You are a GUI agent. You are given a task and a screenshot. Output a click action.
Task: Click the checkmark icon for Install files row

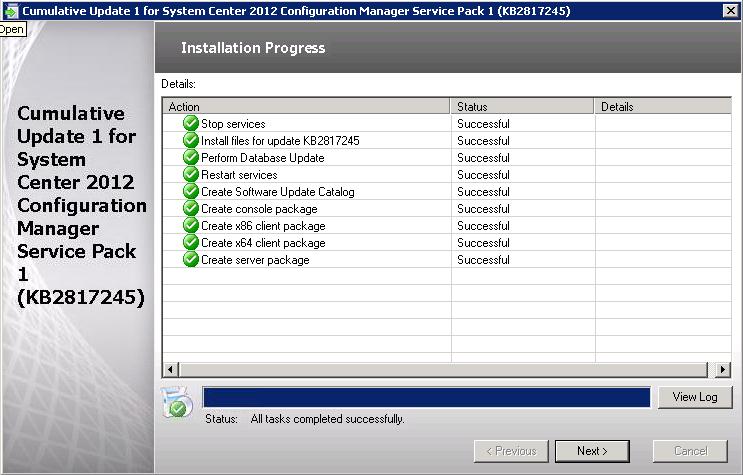coord(191,141)
